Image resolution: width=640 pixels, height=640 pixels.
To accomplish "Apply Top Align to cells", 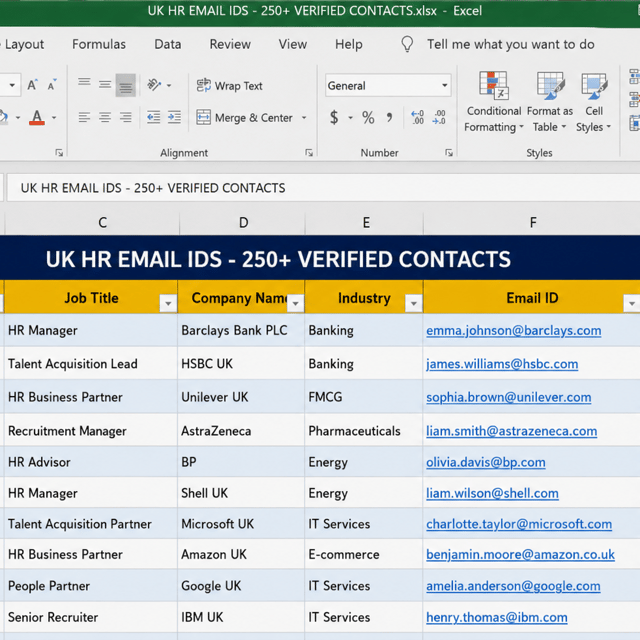I will pyautogui.click(x=84, y=82).
